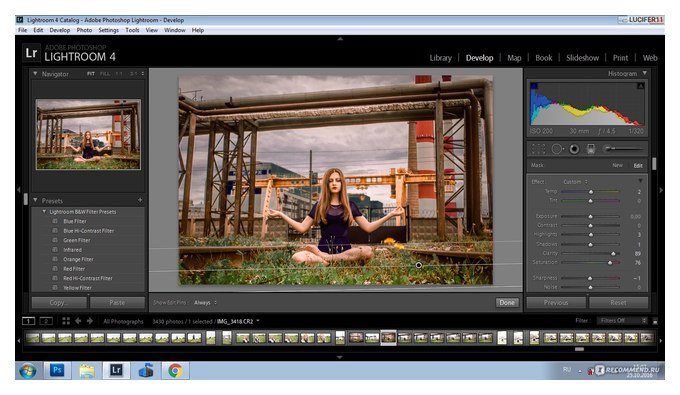680x395 pixels.
Task: Open grid view from the filmstrip bar
Action: (66, 321)
